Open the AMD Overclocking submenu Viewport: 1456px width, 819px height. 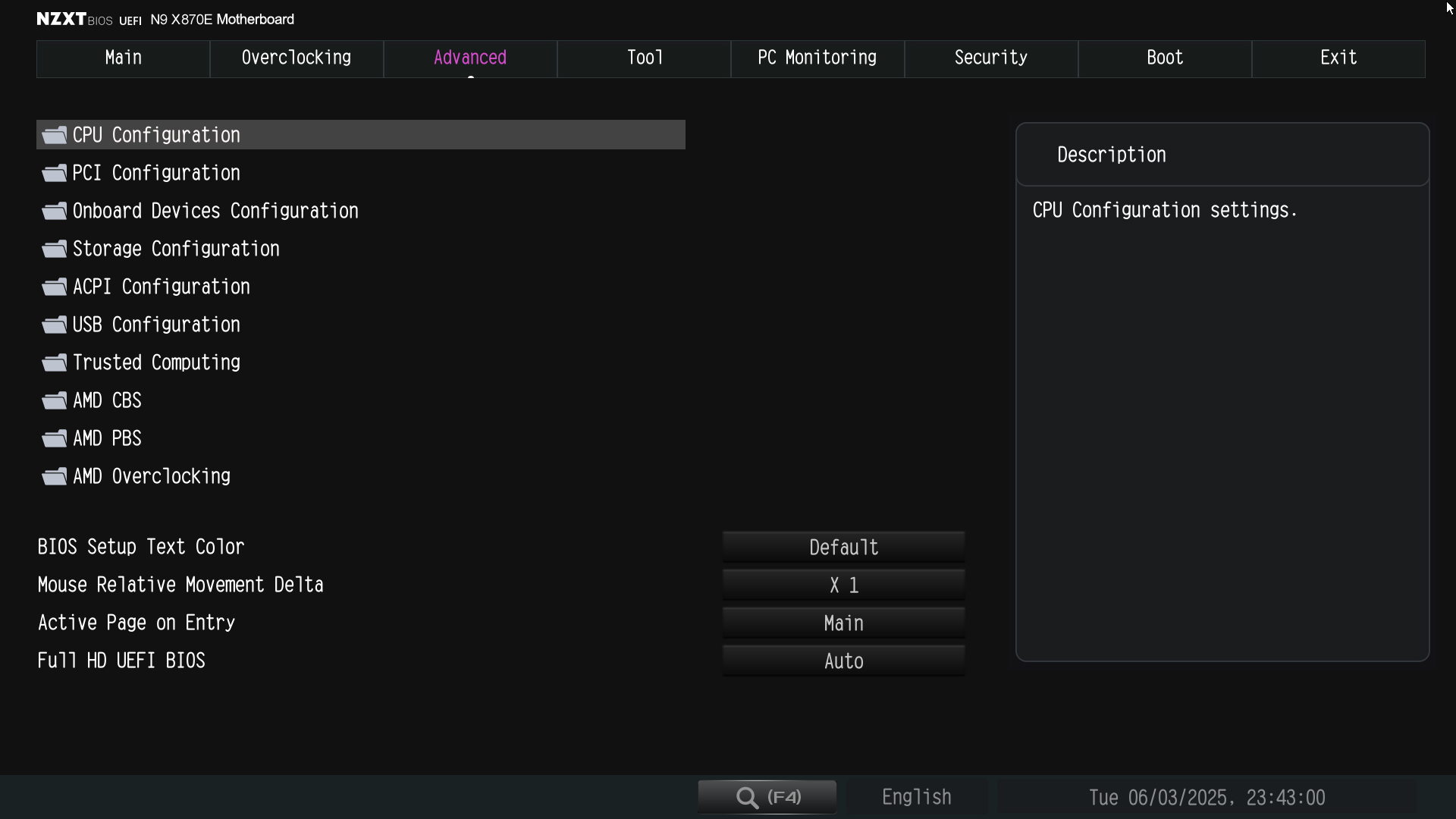(152, 476)
